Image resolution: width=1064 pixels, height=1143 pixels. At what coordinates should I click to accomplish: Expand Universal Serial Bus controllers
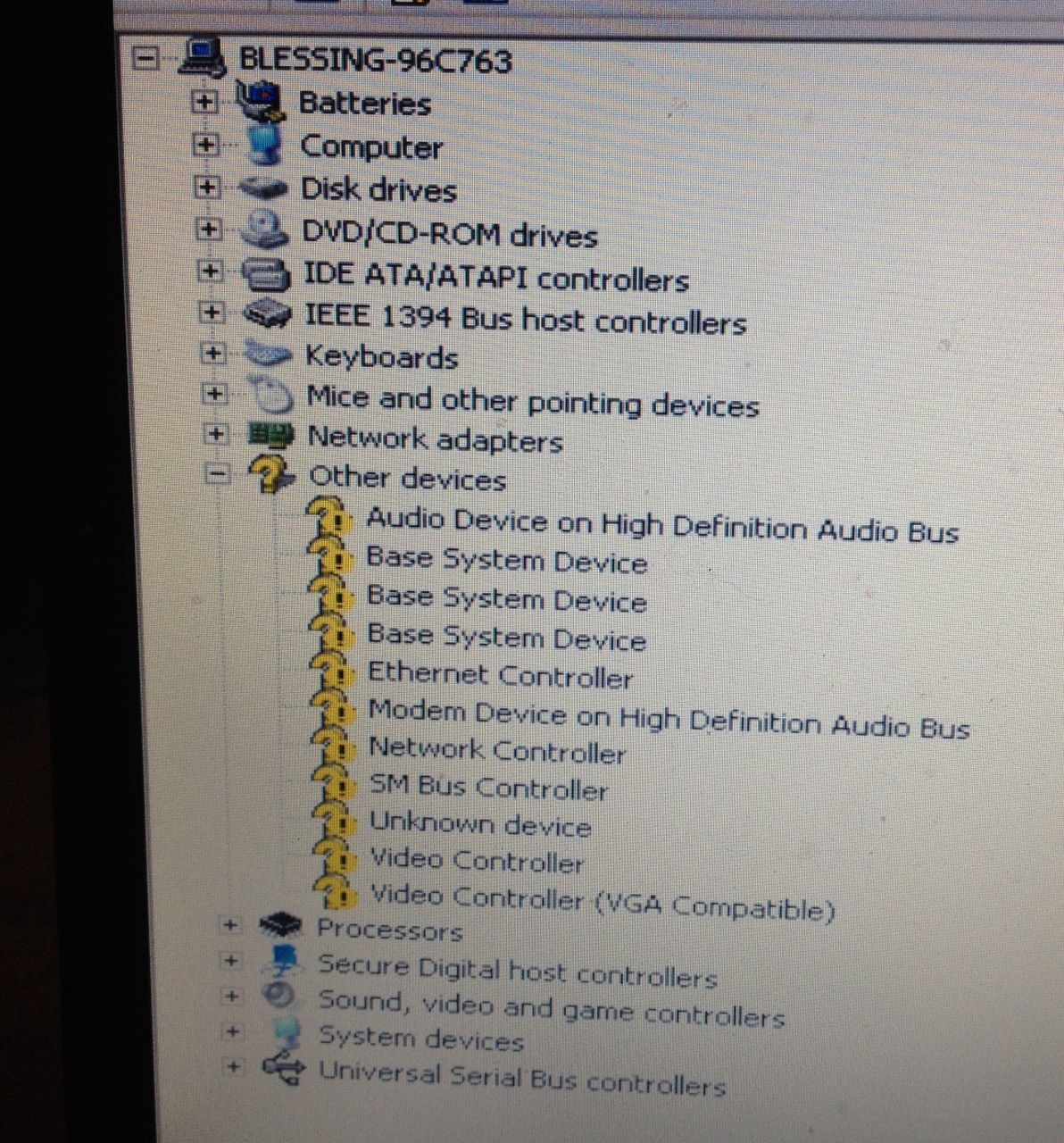click(x=234, y=1066)
